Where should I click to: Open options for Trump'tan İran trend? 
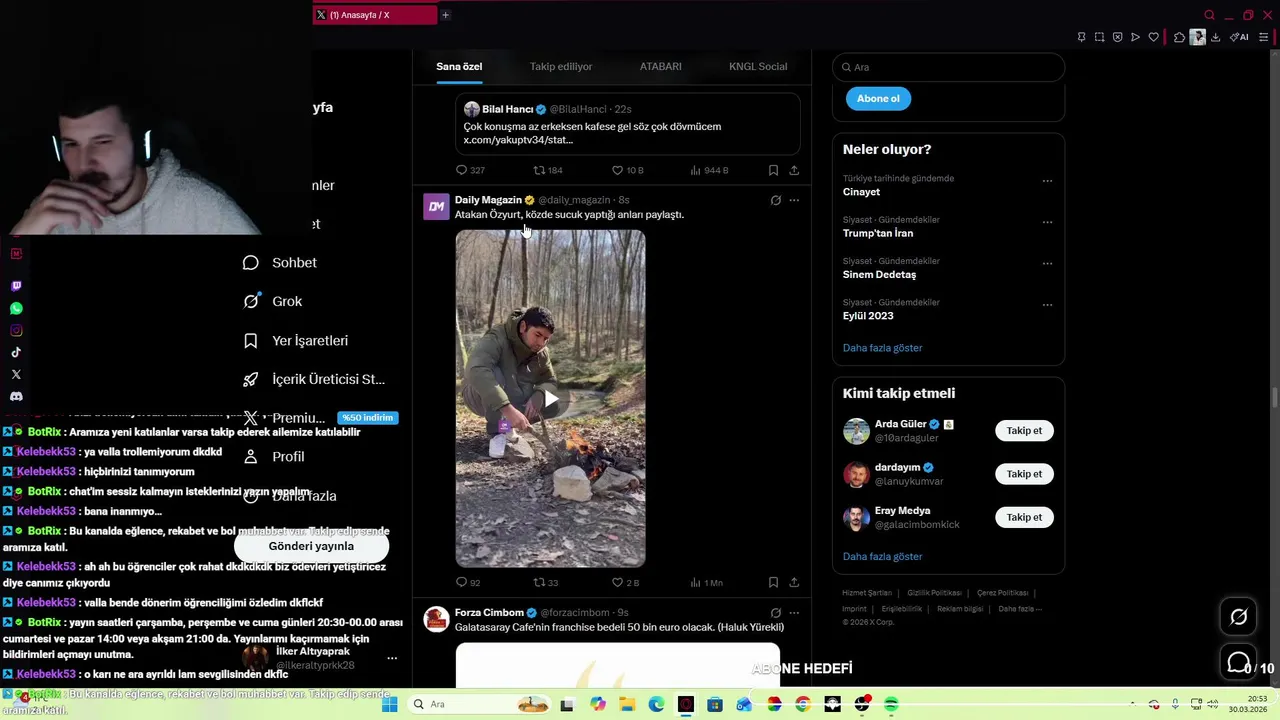coord(1047,222)
